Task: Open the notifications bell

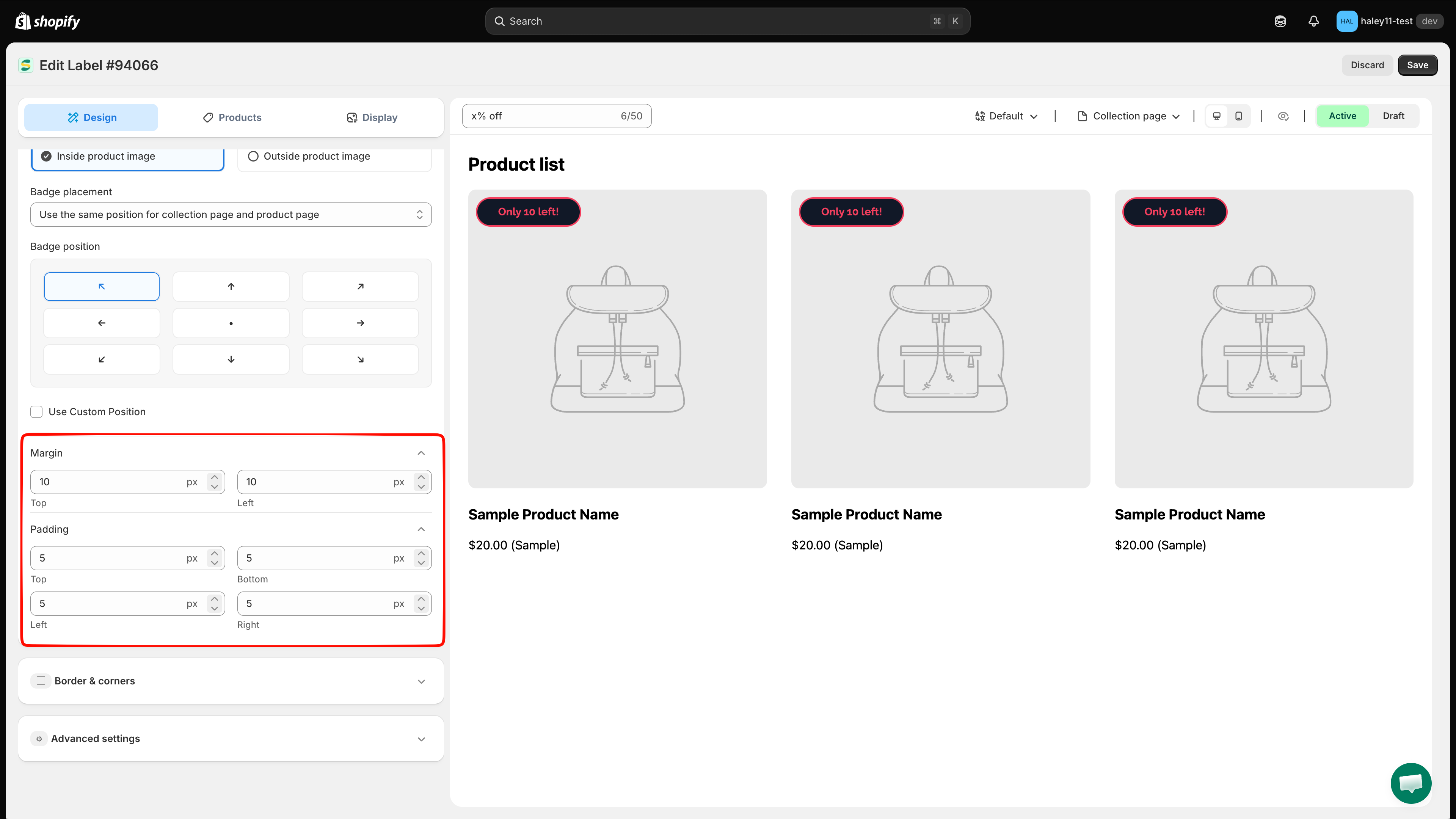Action: (x=1313, y=21)
